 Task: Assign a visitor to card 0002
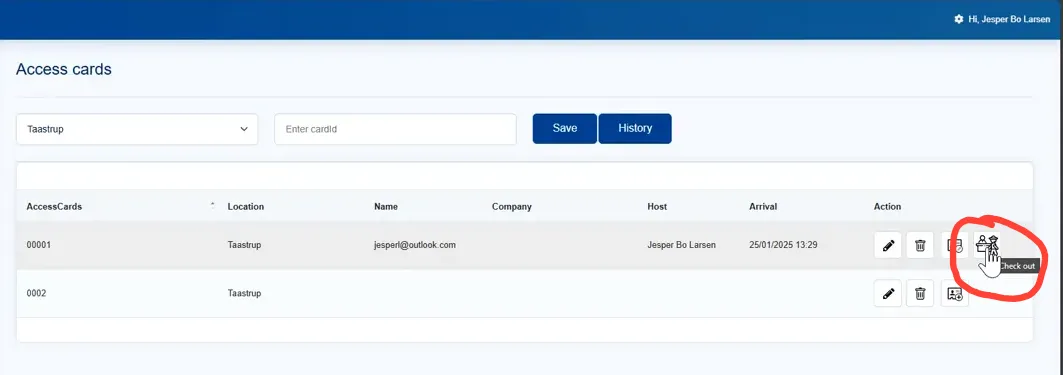(x=955, y=294)
